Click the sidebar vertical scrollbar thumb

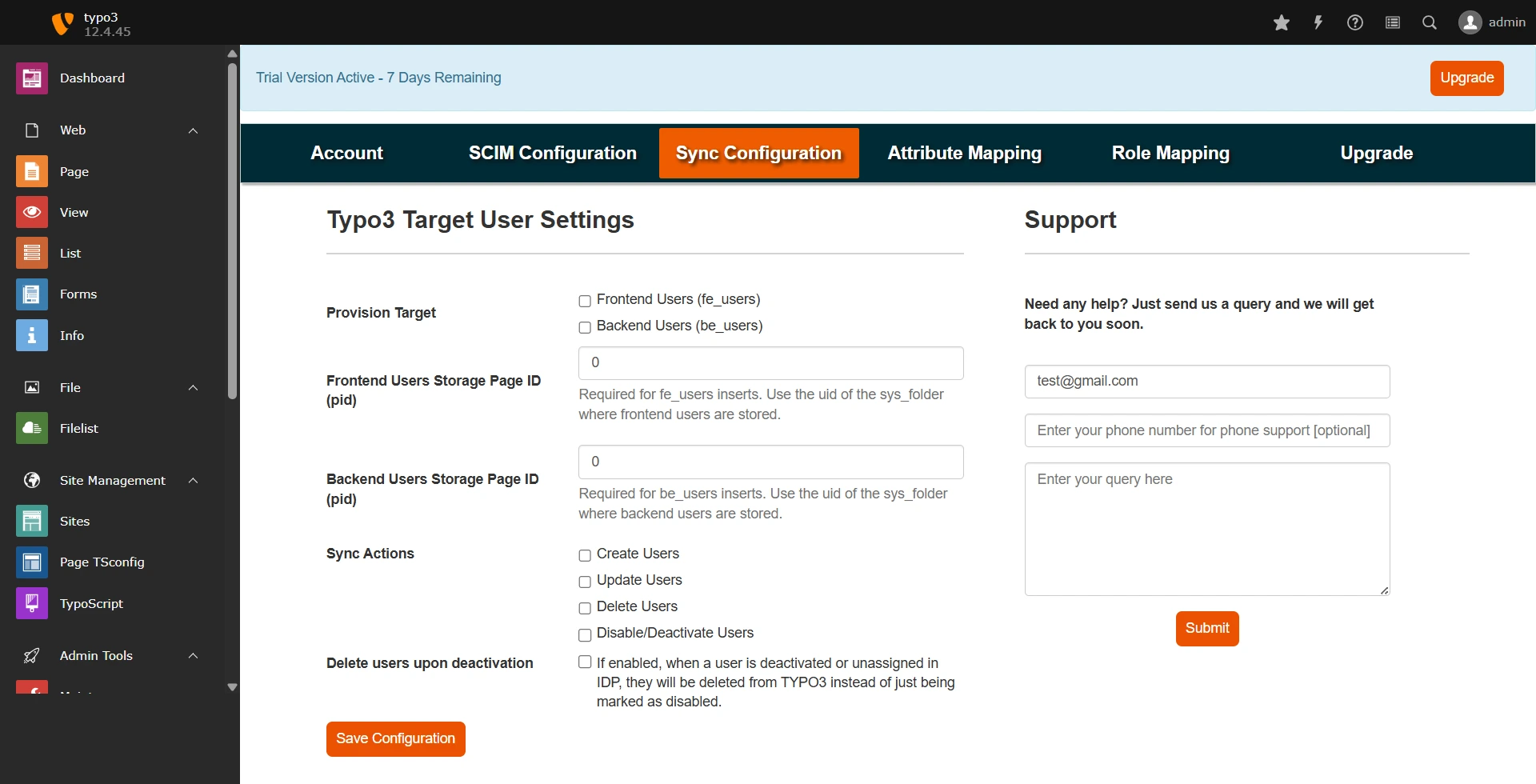click(x=232, y=230)
